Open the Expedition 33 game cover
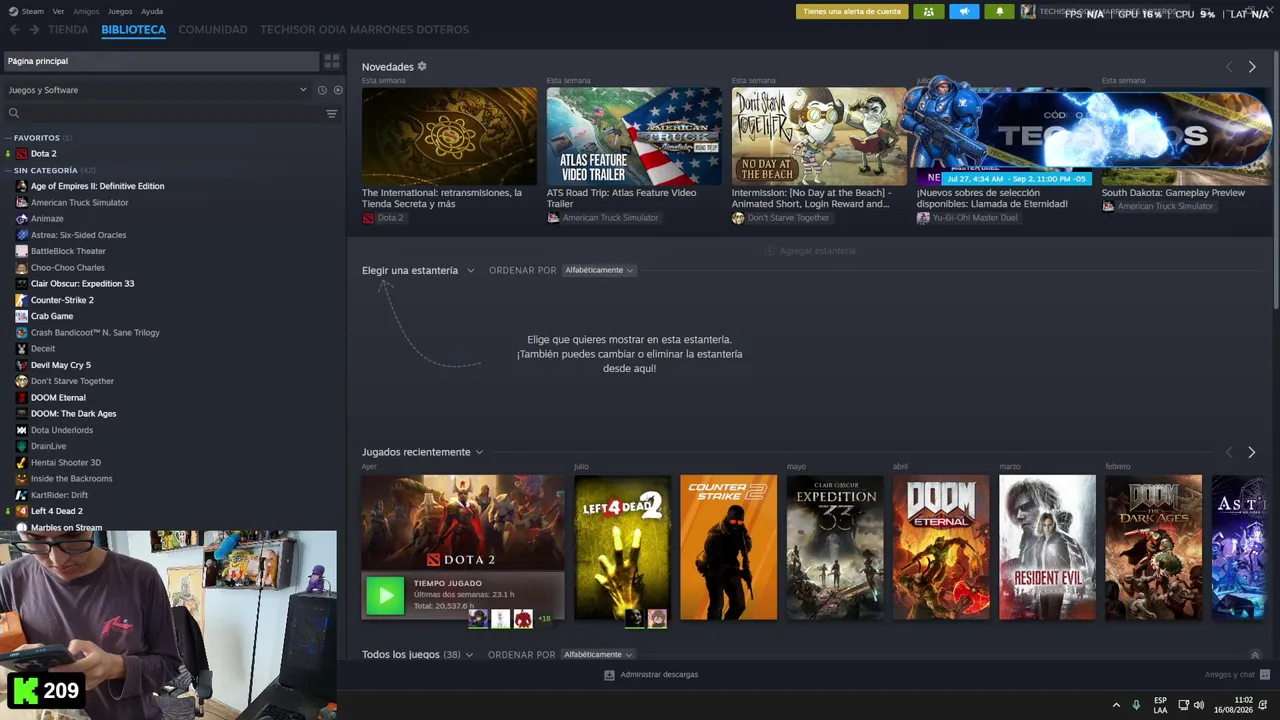The height and width of the screenshot is (720, 1280). tap(835, 547)
